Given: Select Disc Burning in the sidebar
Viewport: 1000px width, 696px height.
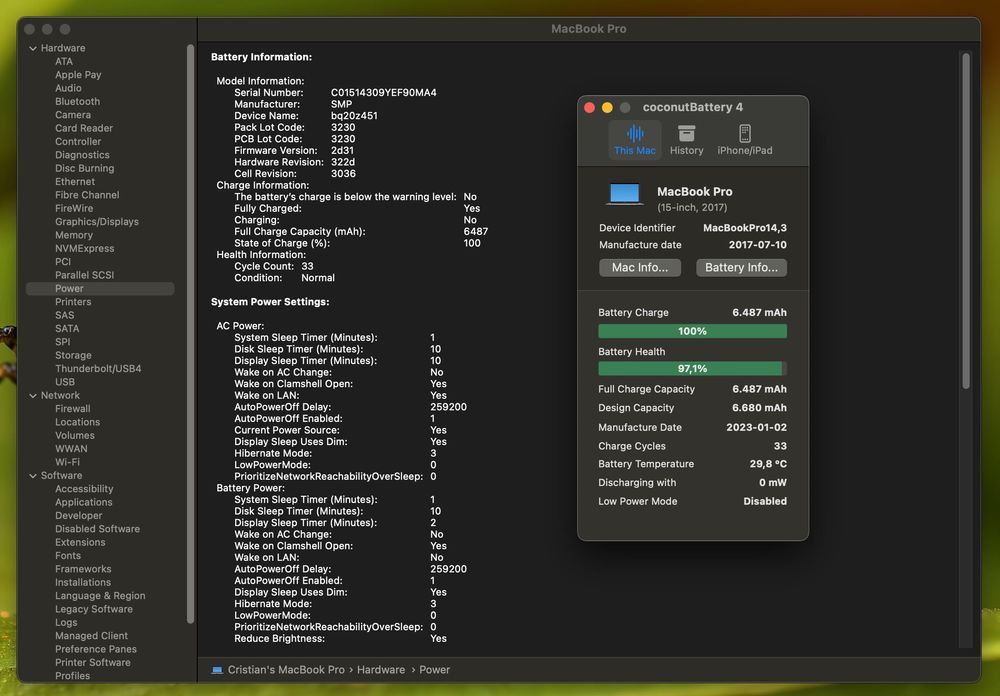Looking at the screenshot, I should pos(84,168).
